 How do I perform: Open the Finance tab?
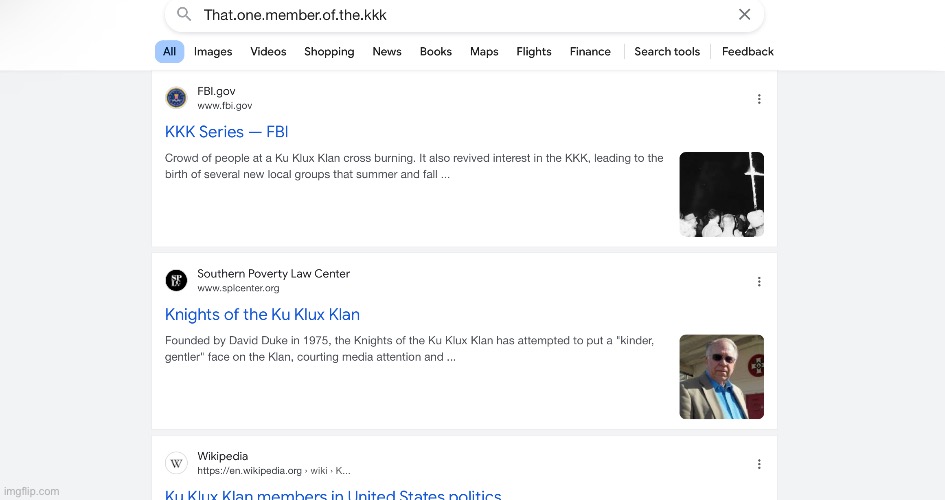click(590, 52)
